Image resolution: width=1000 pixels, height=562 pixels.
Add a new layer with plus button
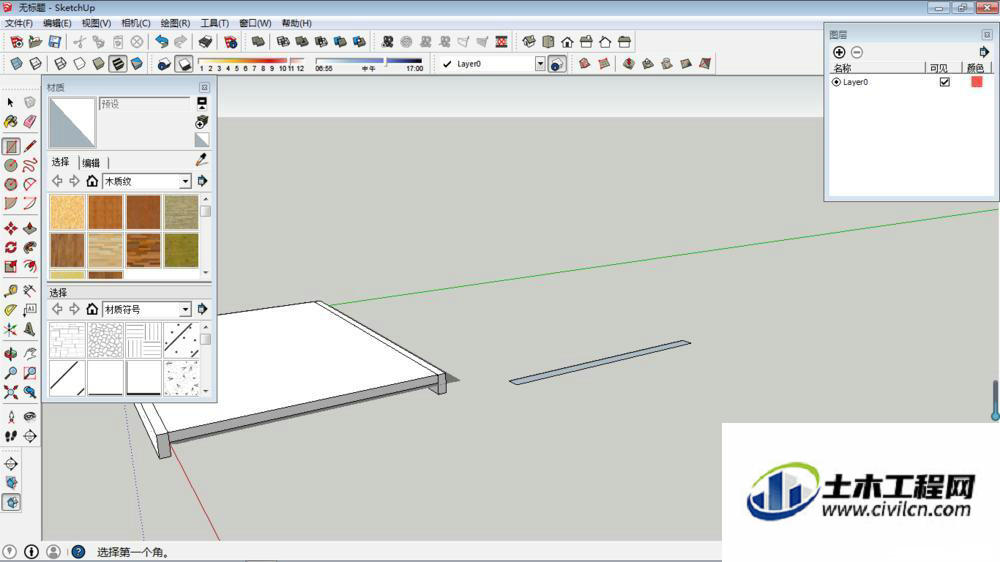tap(839, 52)
